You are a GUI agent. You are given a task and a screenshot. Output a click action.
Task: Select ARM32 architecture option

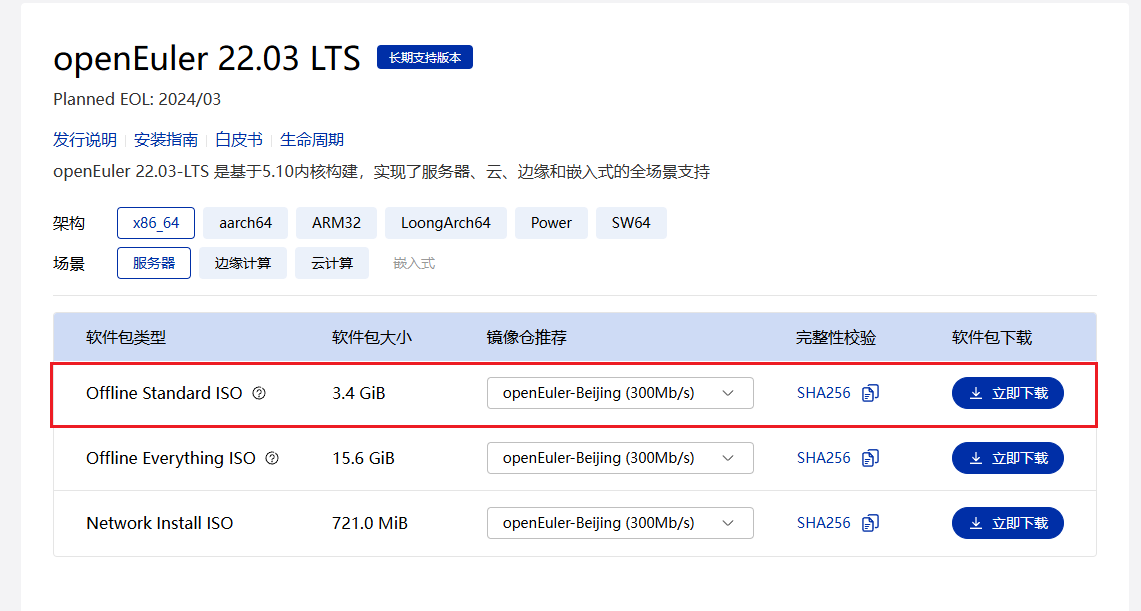coord(336,223)
